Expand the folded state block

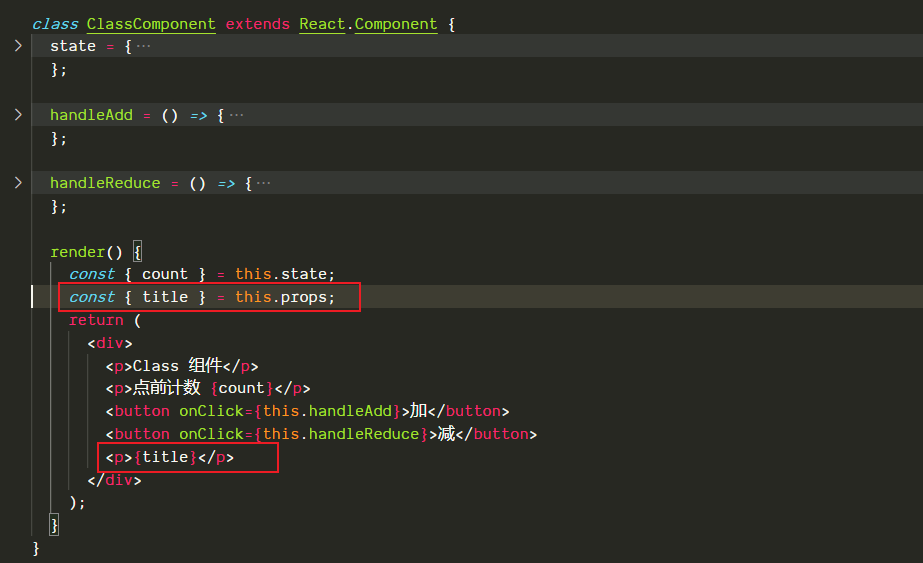(x=18, y=45)
